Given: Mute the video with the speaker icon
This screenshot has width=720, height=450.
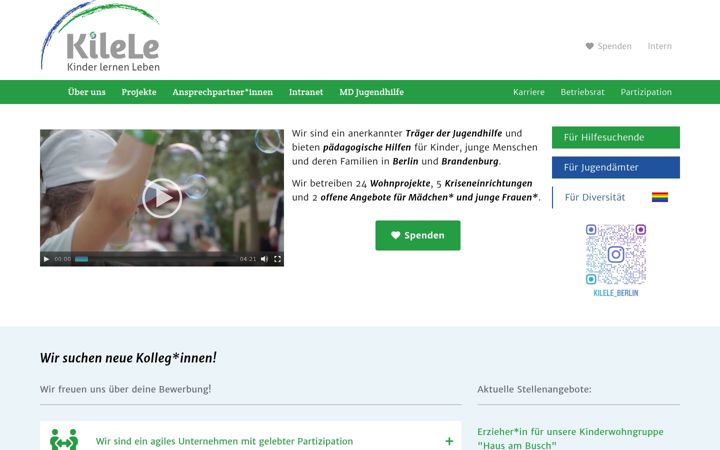Looking at the screenshot, I should (264, 259).
